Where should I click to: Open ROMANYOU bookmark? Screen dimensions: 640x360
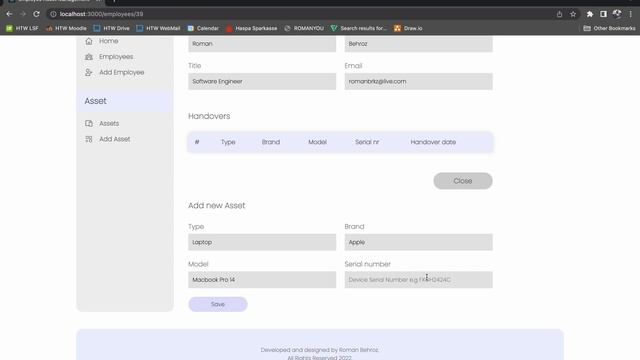304,28
